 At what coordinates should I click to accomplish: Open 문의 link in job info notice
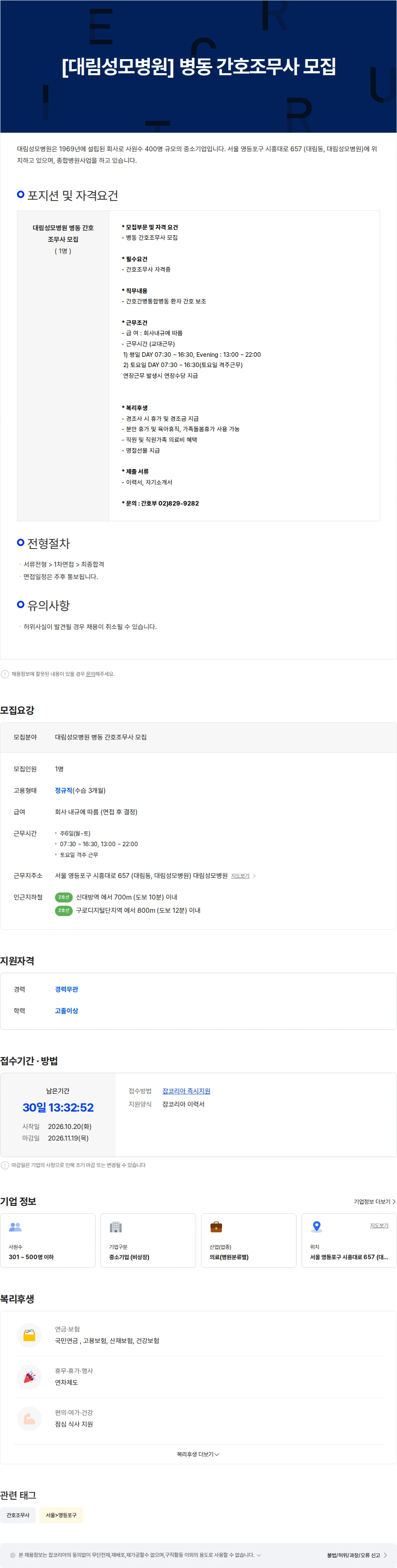pyautogui.click(x=90, y=674)
